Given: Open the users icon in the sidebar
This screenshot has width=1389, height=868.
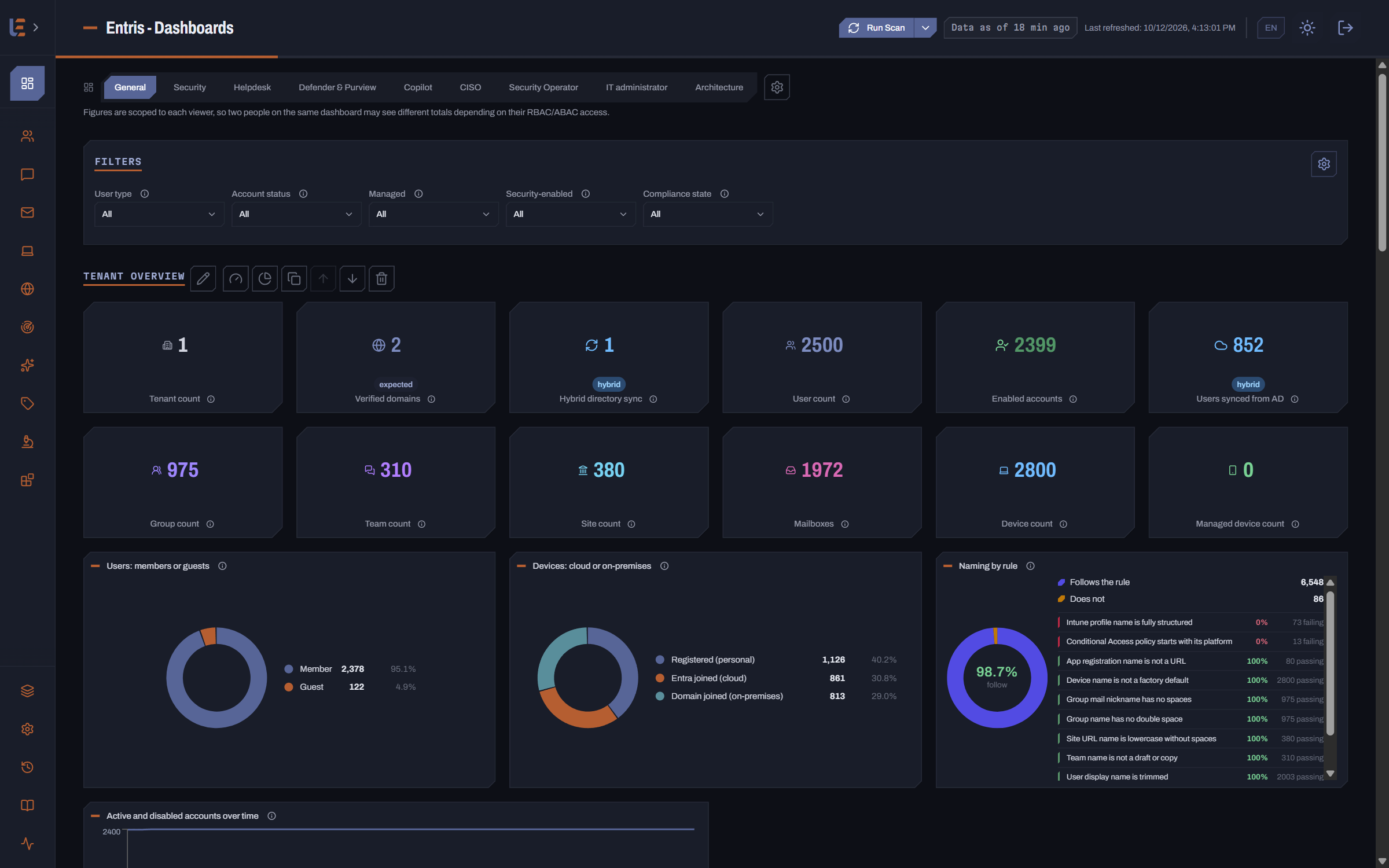Looking at the screenshot, I should [x=27, y=136].
